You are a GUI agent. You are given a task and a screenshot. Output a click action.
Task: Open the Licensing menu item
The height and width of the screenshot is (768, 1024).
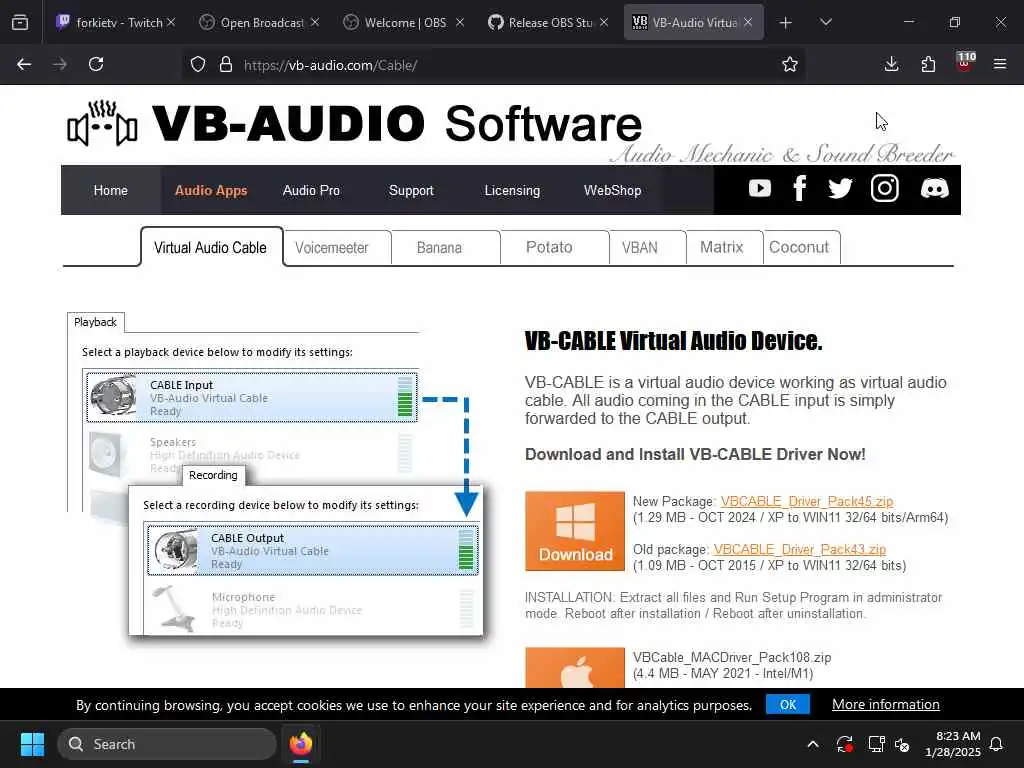[x=512, y=190]
